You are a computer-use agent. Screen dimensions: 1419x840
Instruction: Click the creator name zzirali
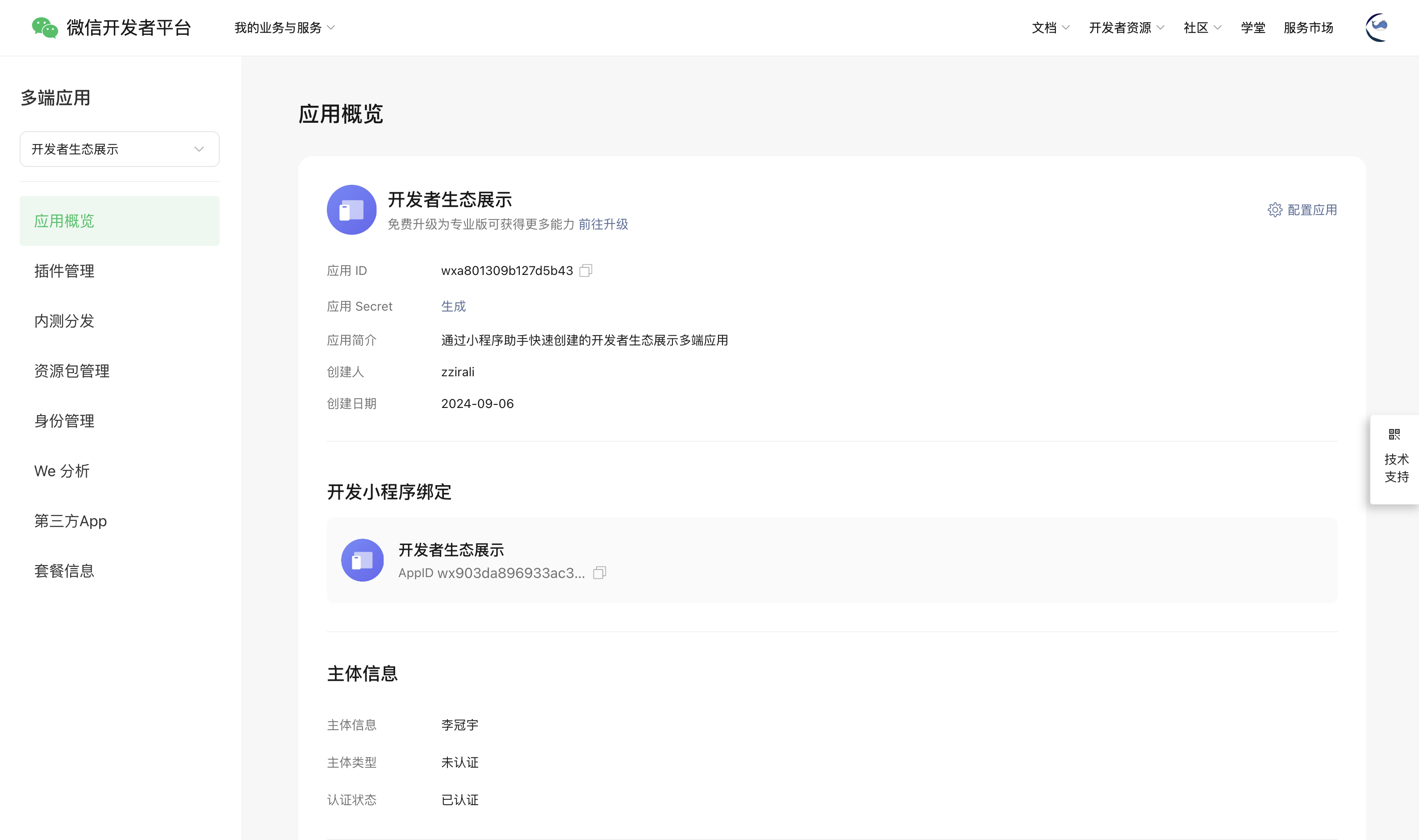click(458, 372)
